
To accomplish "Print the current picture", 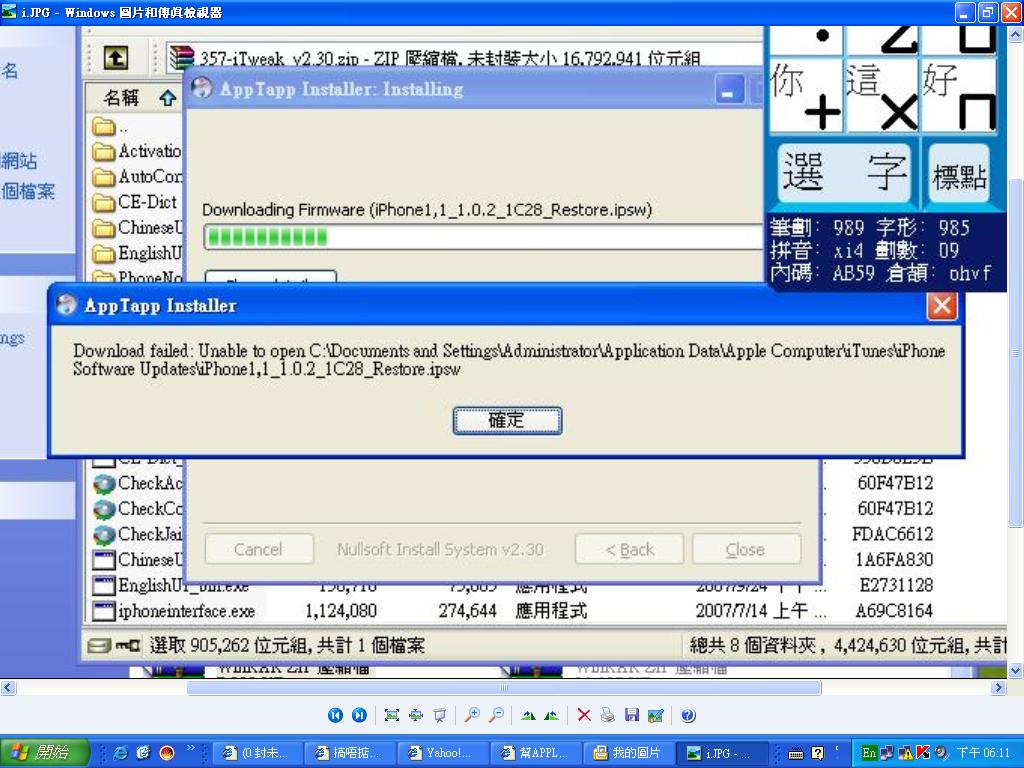I will [x=607, y=715].
